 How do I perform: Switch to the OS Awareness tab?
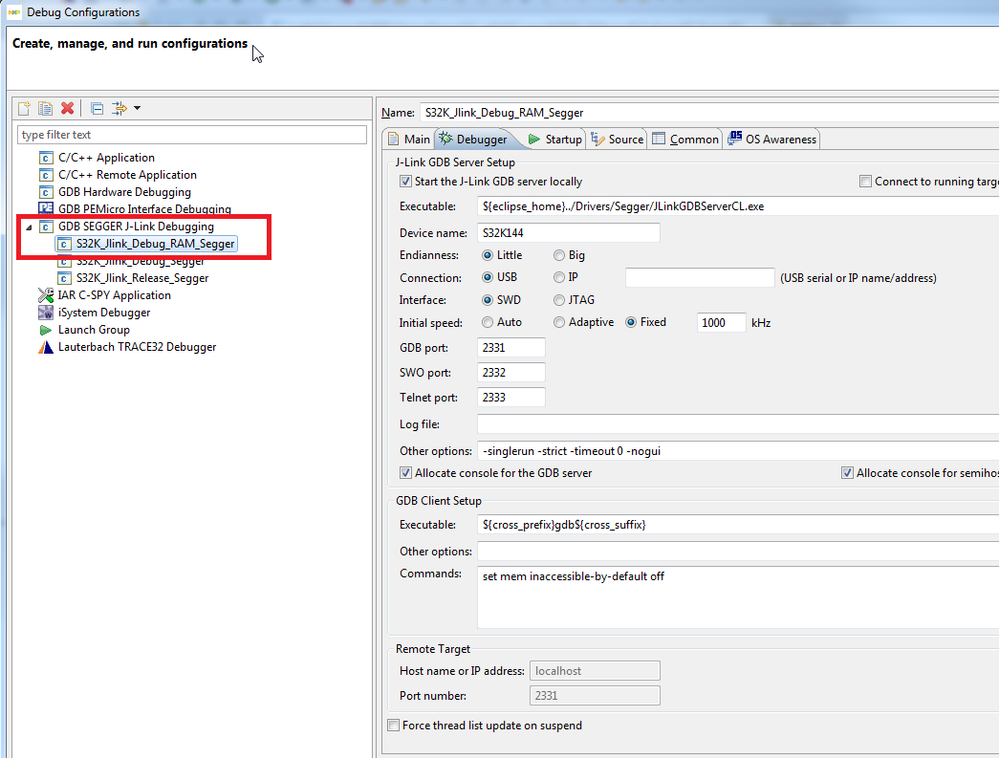click(x=772, y=139)
